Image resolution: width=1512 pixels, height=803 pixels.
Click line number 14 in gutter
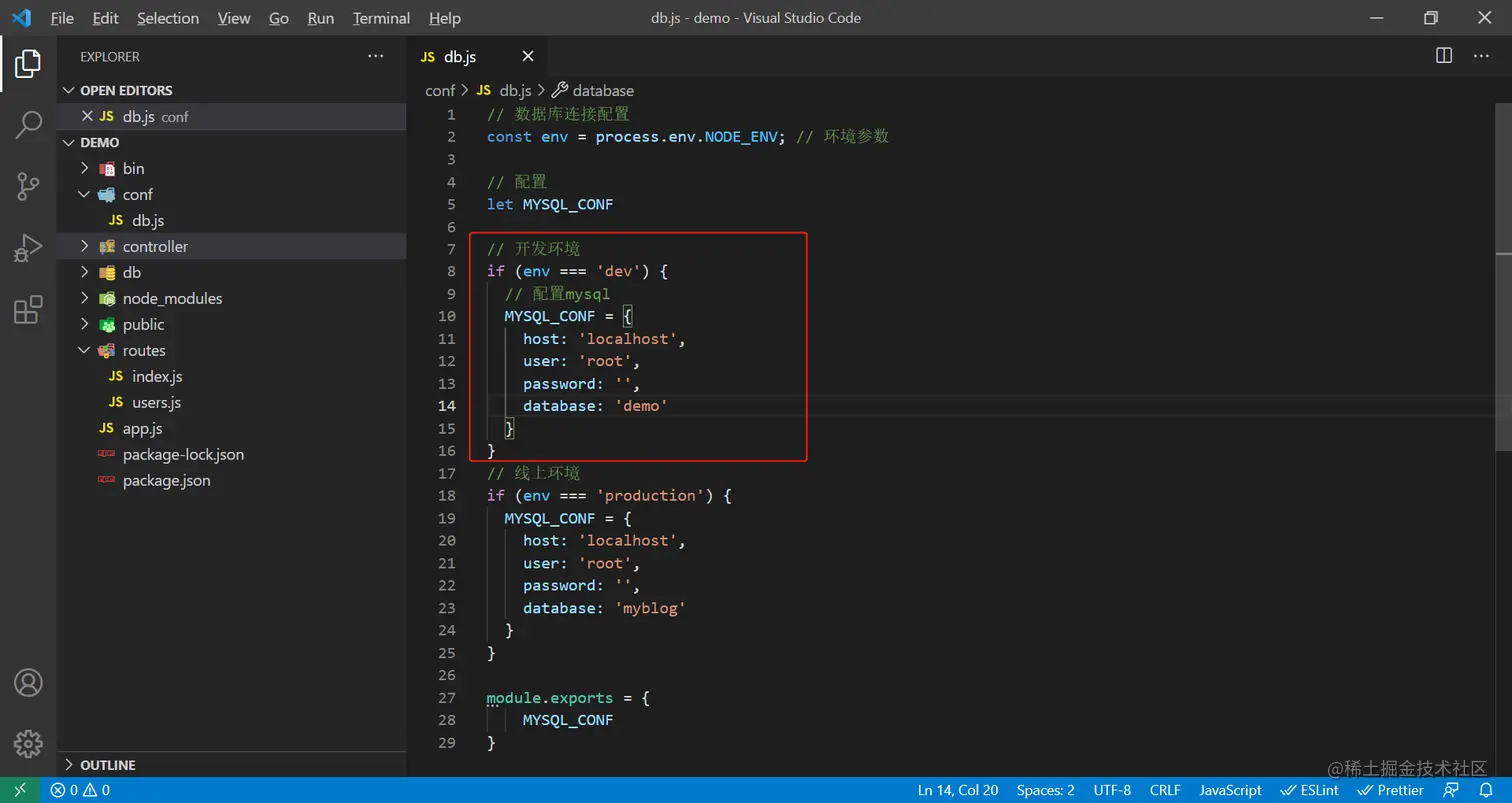(x=446, y=406)
